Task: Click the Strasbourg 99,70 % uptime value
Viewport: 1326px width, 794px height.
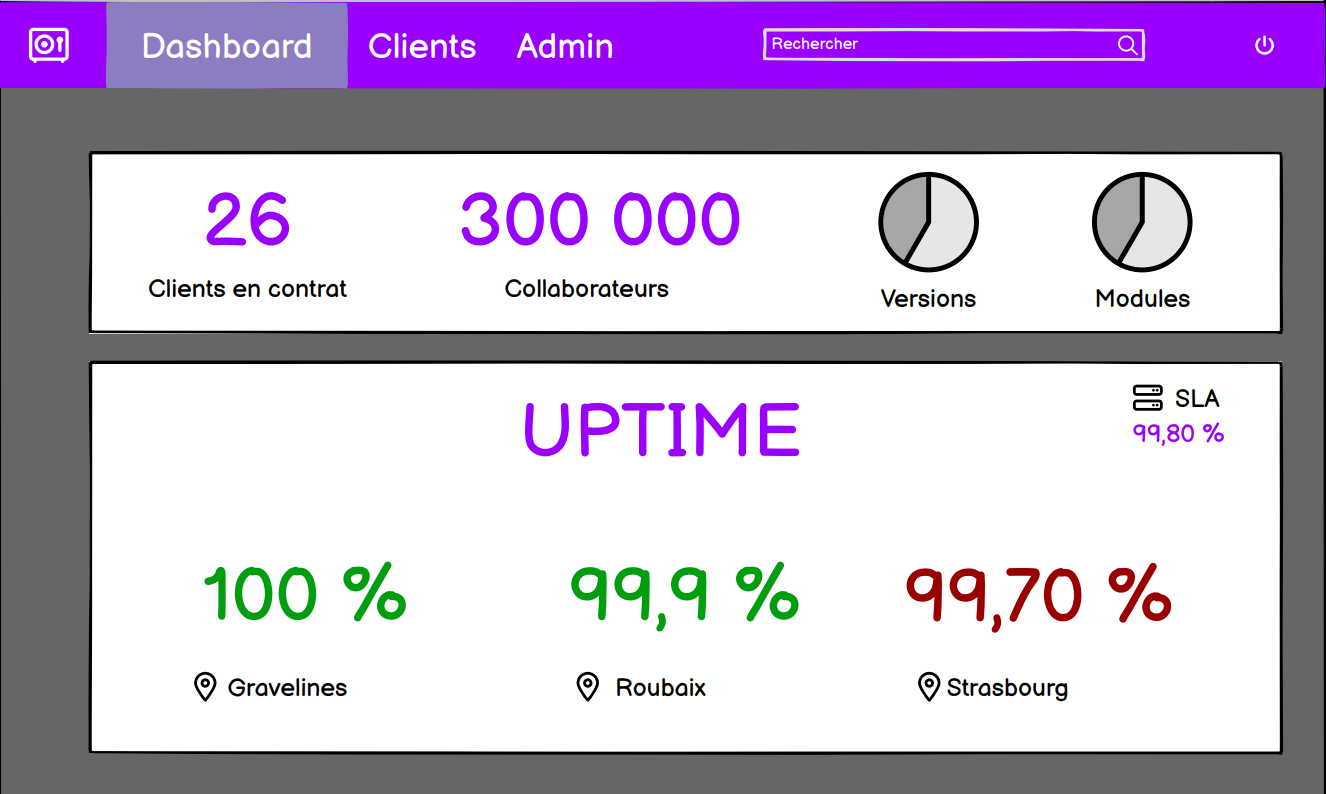Action: pos(1038,594)
